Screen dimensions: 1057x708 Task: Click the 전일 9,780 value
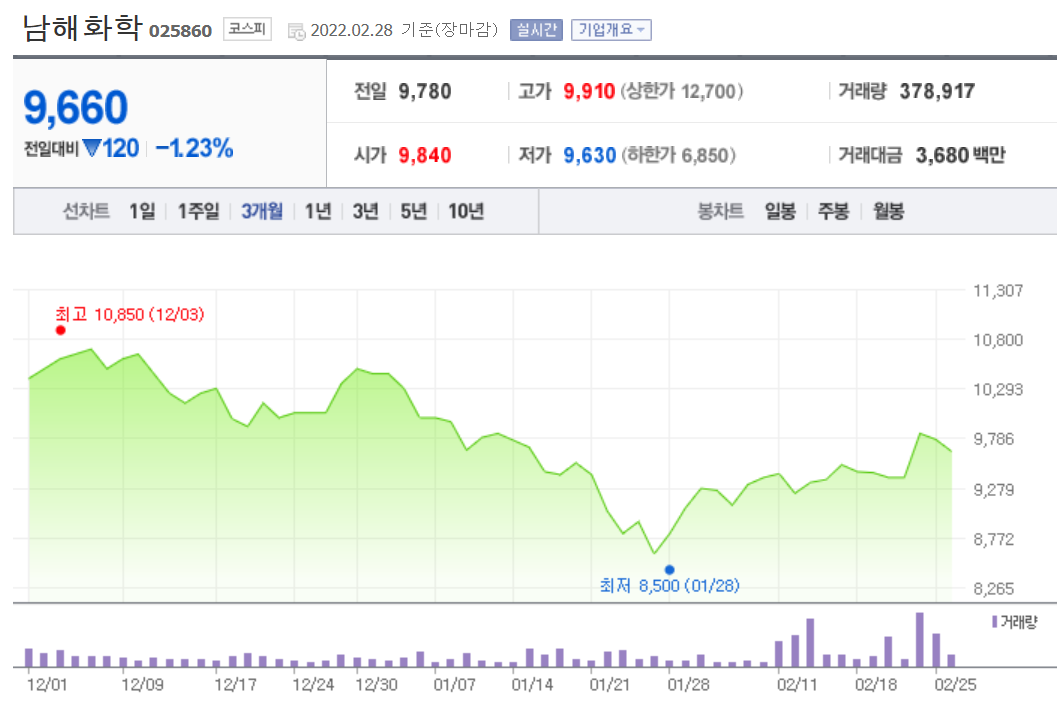click(425, 92)
